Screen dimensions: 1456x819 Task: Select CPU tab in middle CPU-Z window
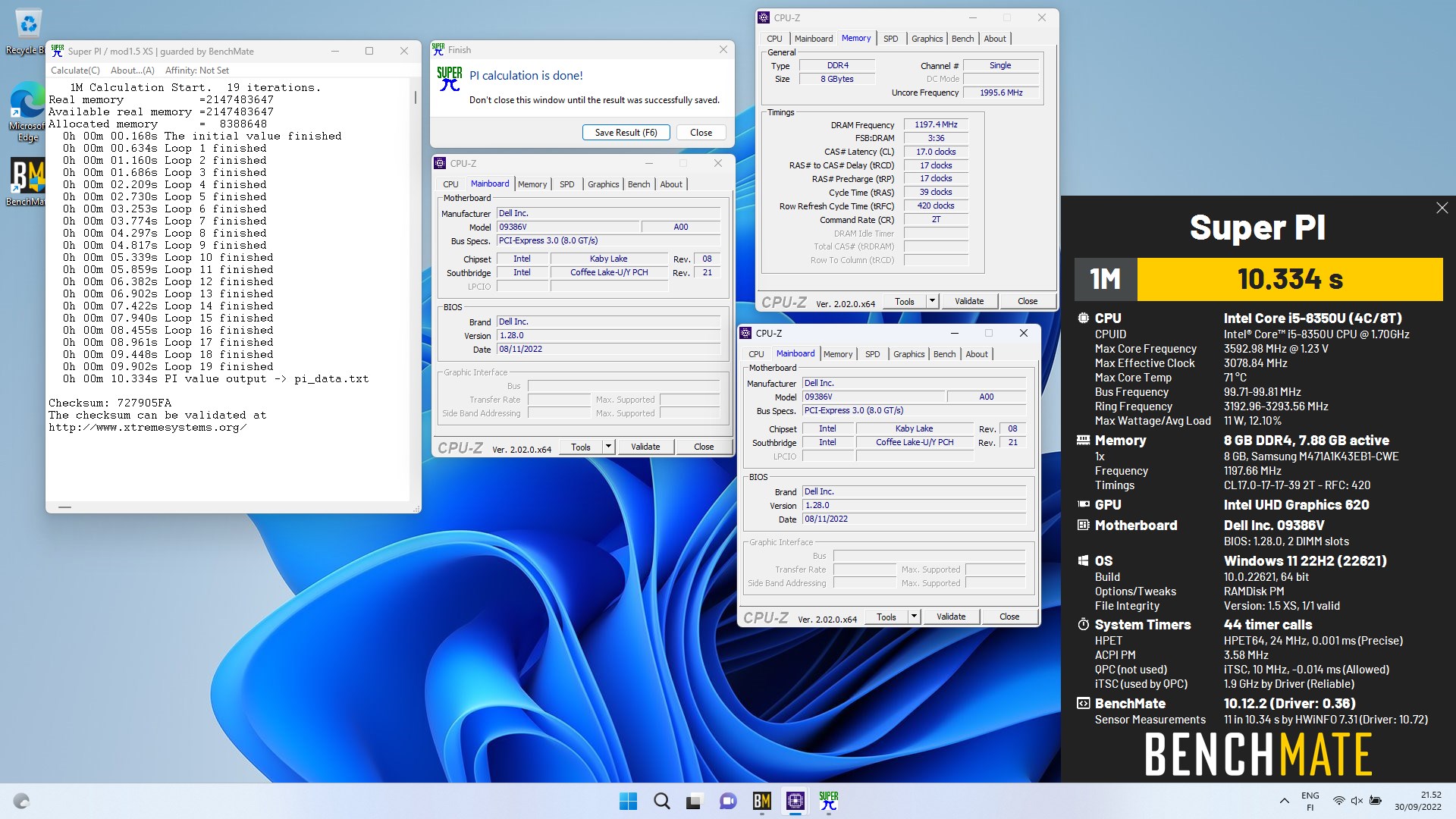tap(450, 184)
